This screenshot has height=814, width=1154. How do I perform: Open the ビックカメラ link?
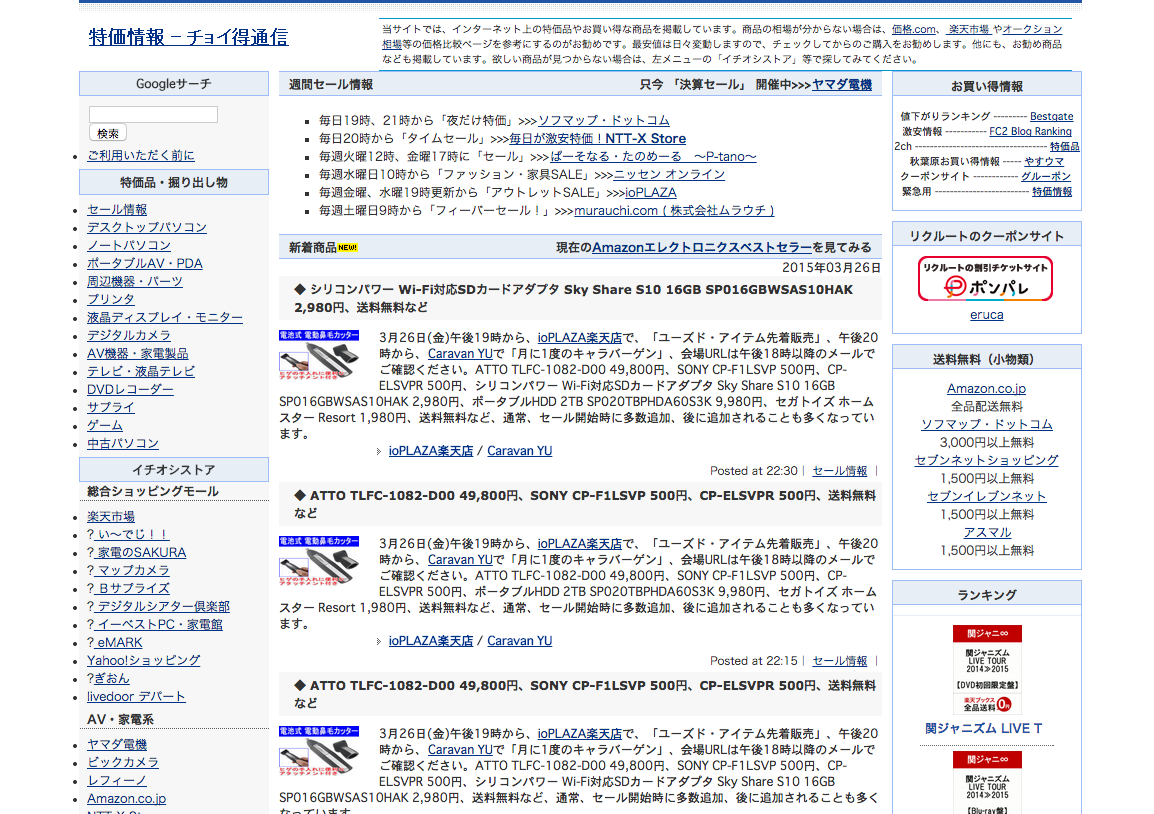point(123,762)
